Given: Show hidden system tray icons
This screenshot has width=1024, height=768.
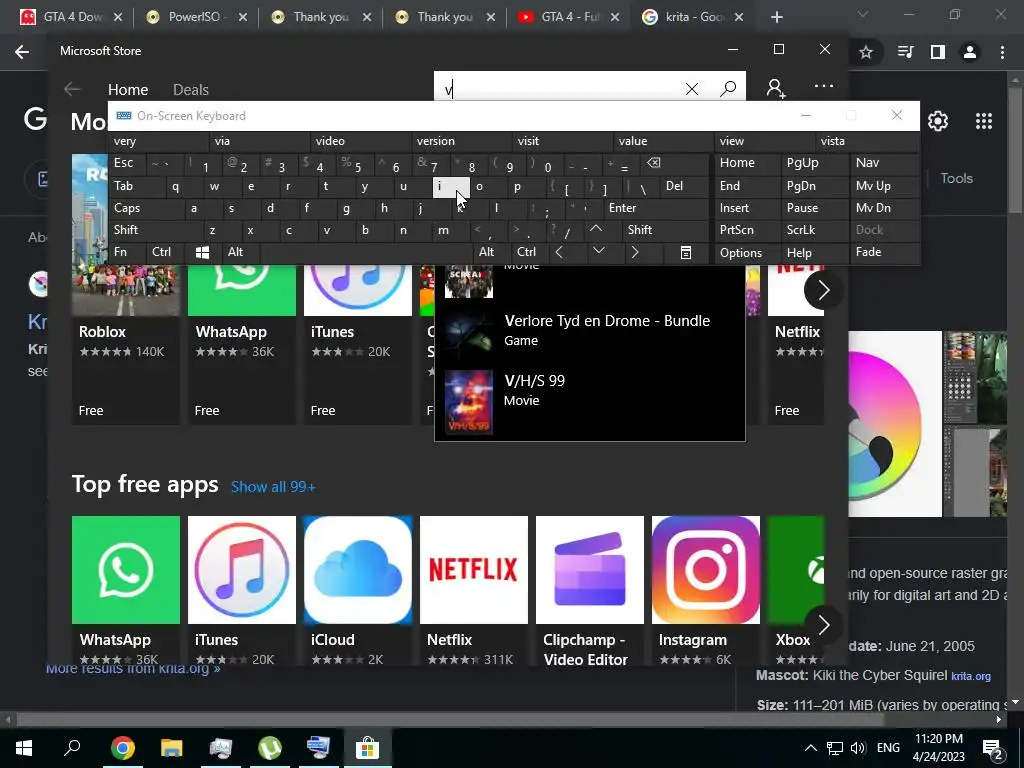Looking at the screenshot, I should point(810,748).
